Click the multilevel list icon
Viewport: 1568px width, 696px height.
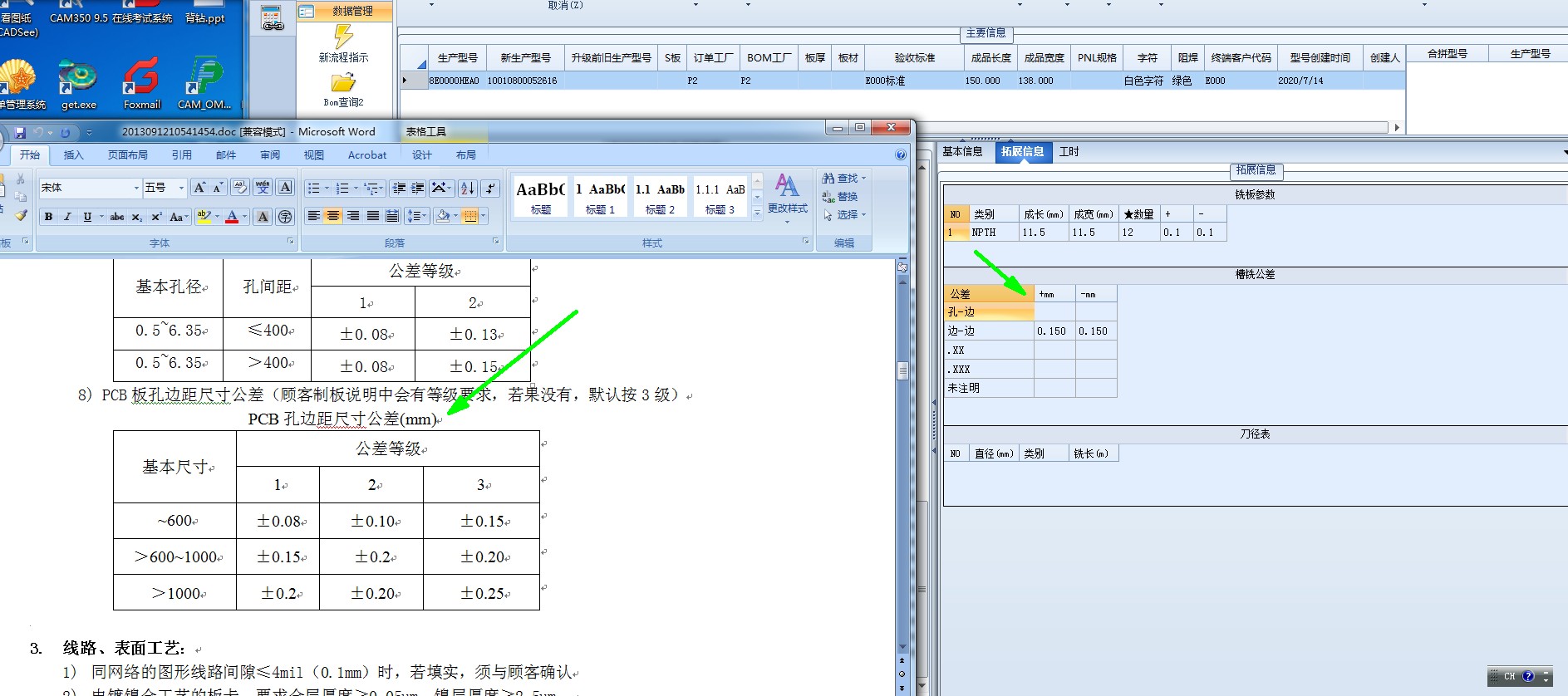373,189
